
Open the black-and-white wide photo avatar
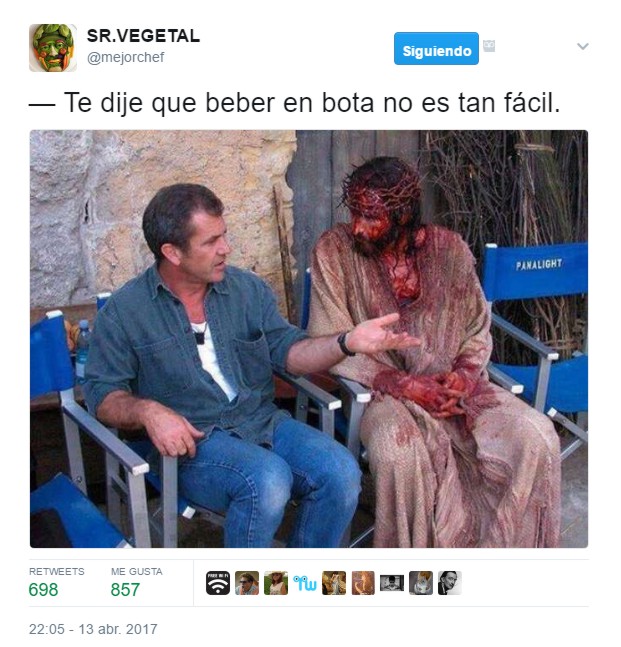[x=392, y=583]
